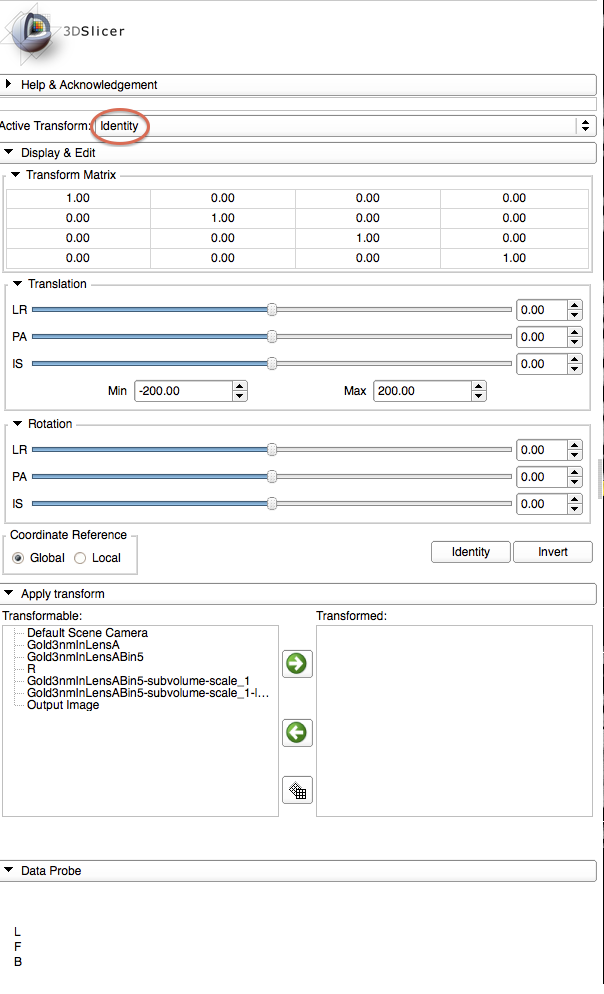The image size is (604, 994).
Task: Click the harden transform icon button
Action: [x=297, y=791]
